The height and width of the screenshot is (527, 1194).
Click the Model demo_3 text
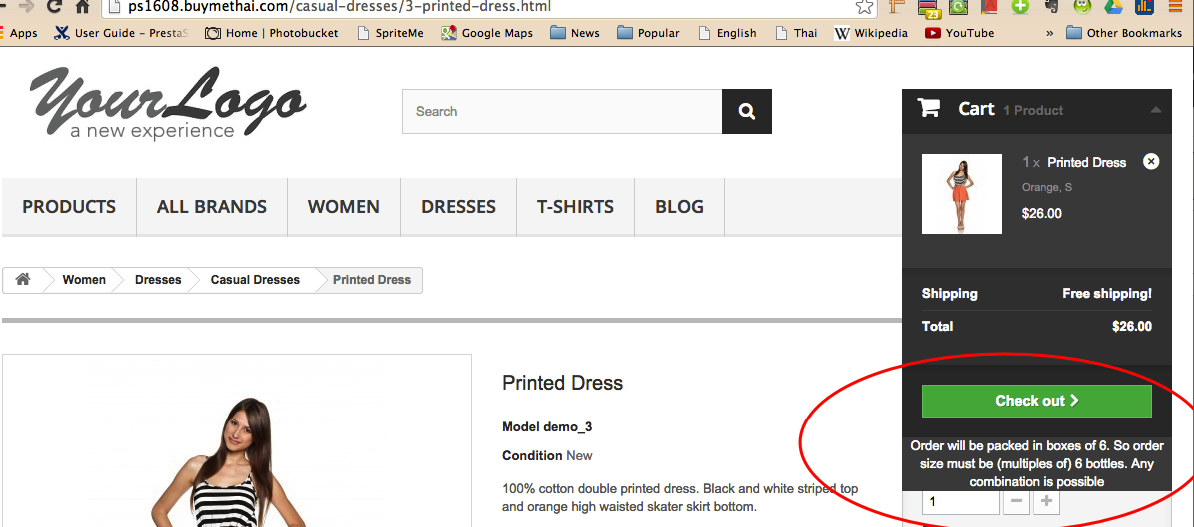pyautogui.click(x=547, y=426)
